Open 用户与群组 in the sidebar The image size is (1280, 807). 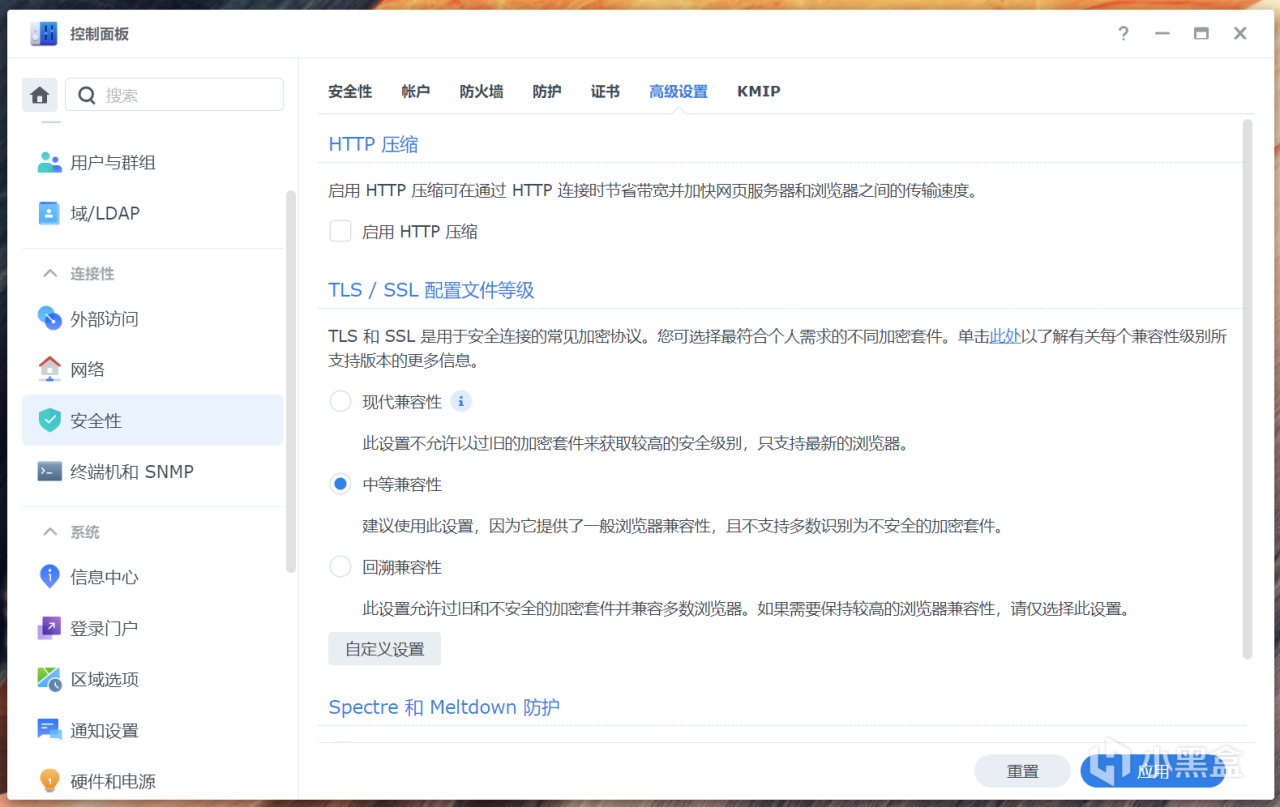point(153,162)
